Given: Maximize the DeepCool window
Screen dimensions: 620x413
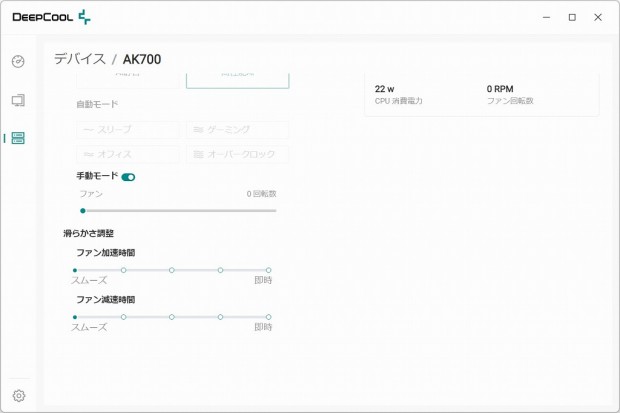Looking at the screenshot, I should (x=572, y=17).
